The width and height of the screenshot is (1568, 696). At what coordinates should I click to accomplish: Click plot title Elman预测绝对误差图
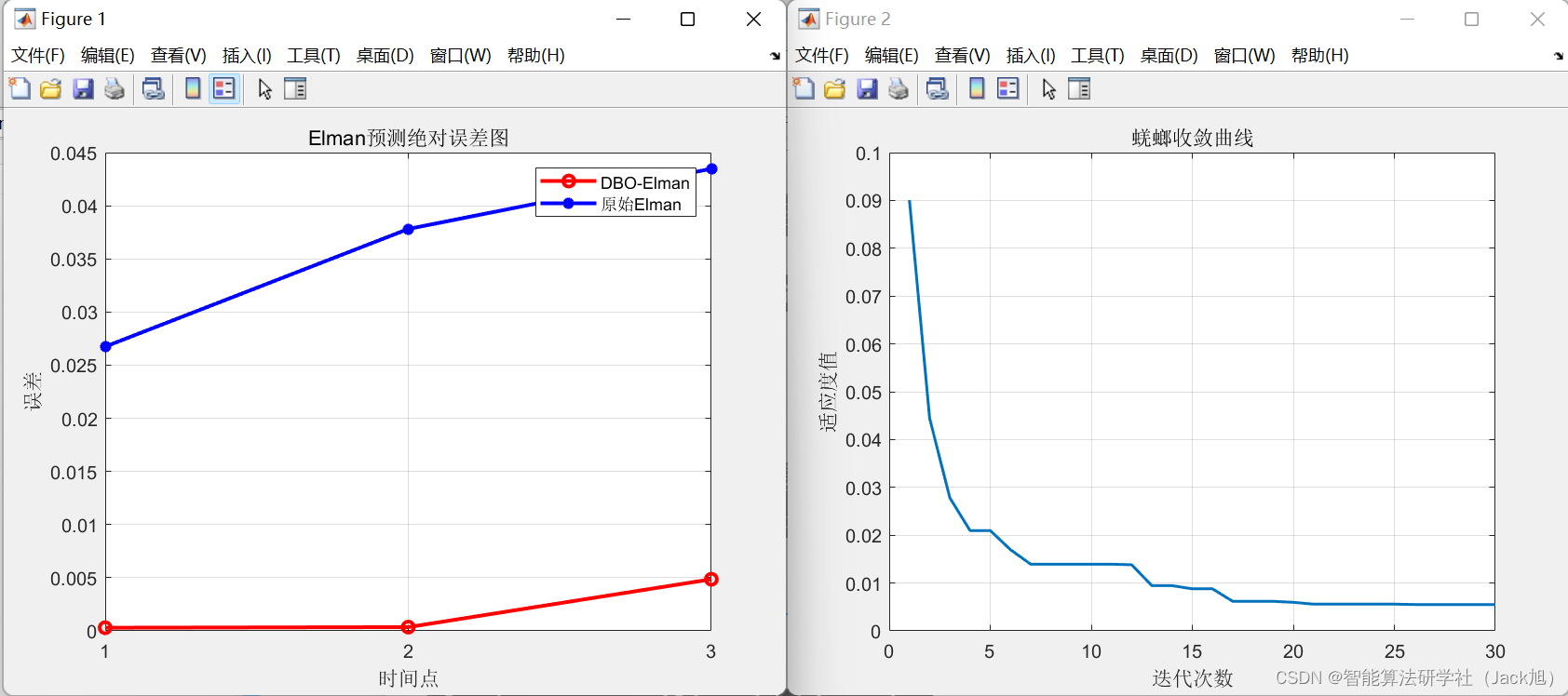point(409,138)
